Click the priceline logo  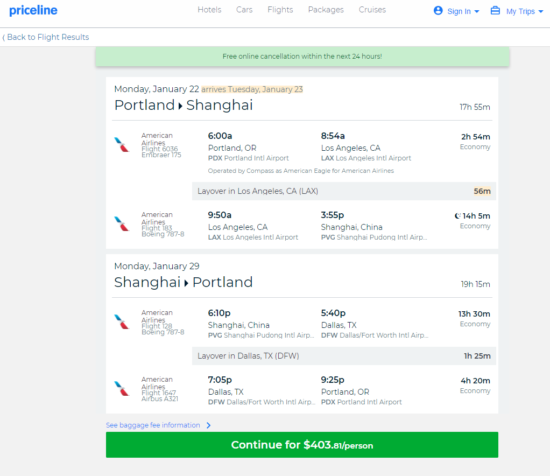33,11
